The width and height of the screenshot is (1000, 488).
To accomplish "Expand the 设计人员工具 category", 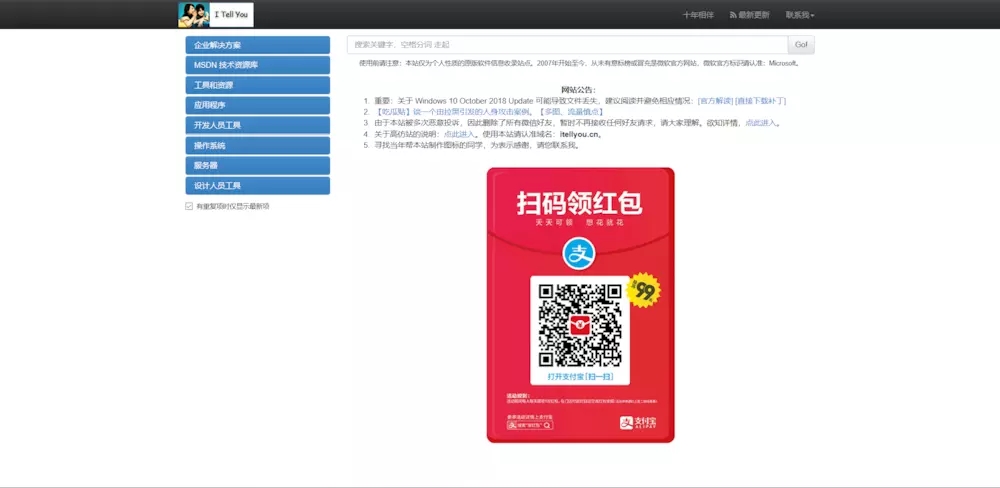I will (258, 186).
